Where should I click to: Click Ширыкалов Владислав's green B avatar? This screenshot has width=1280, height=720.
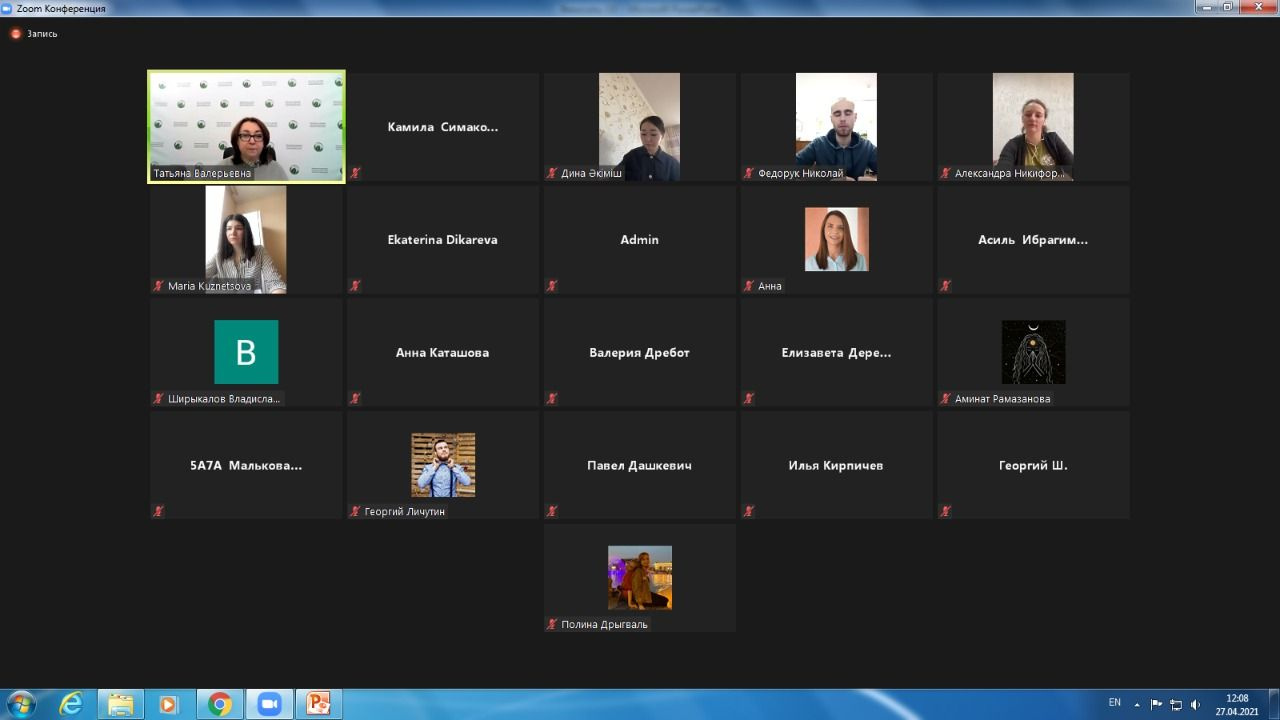[246, 352]
